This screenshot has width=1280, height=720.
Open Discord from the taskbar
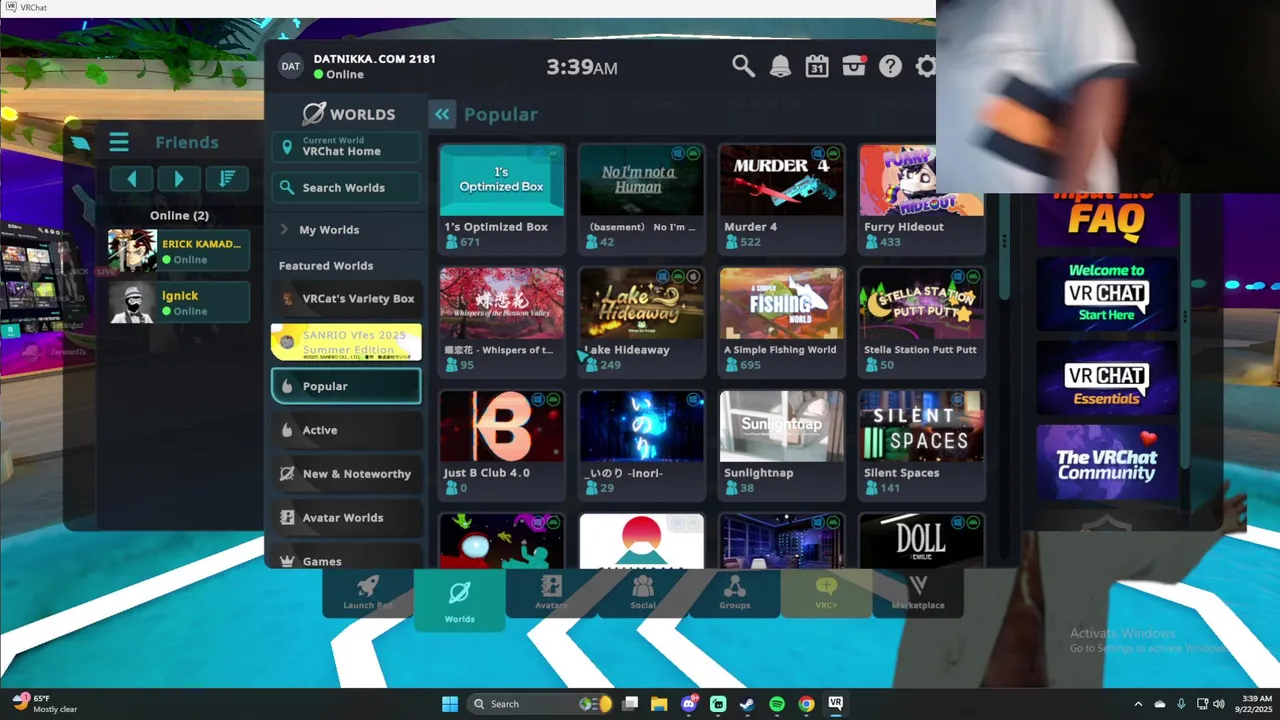click(689, 704)
